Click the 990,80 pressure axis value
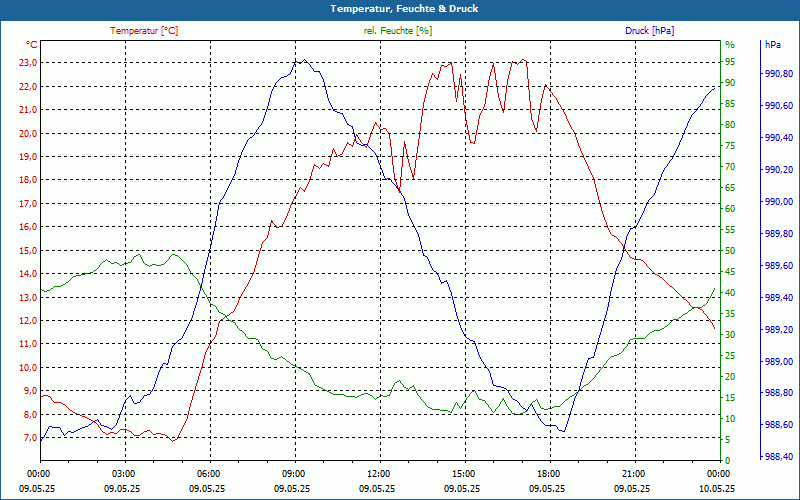The width and height of the screenshot is (800, 500). pos(779,74)
